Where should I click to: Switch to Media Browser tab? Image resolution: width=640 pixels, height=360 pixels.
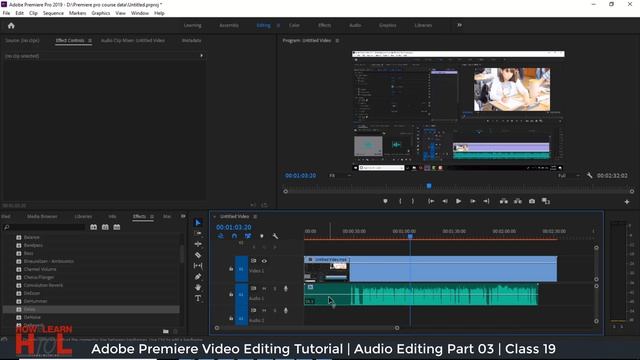(42, 216)
